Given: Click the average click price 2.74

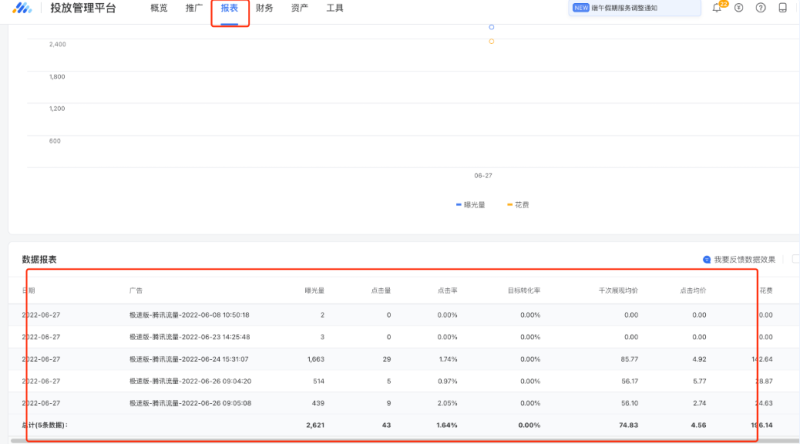Looking at the screenshot, I should 699,403.
